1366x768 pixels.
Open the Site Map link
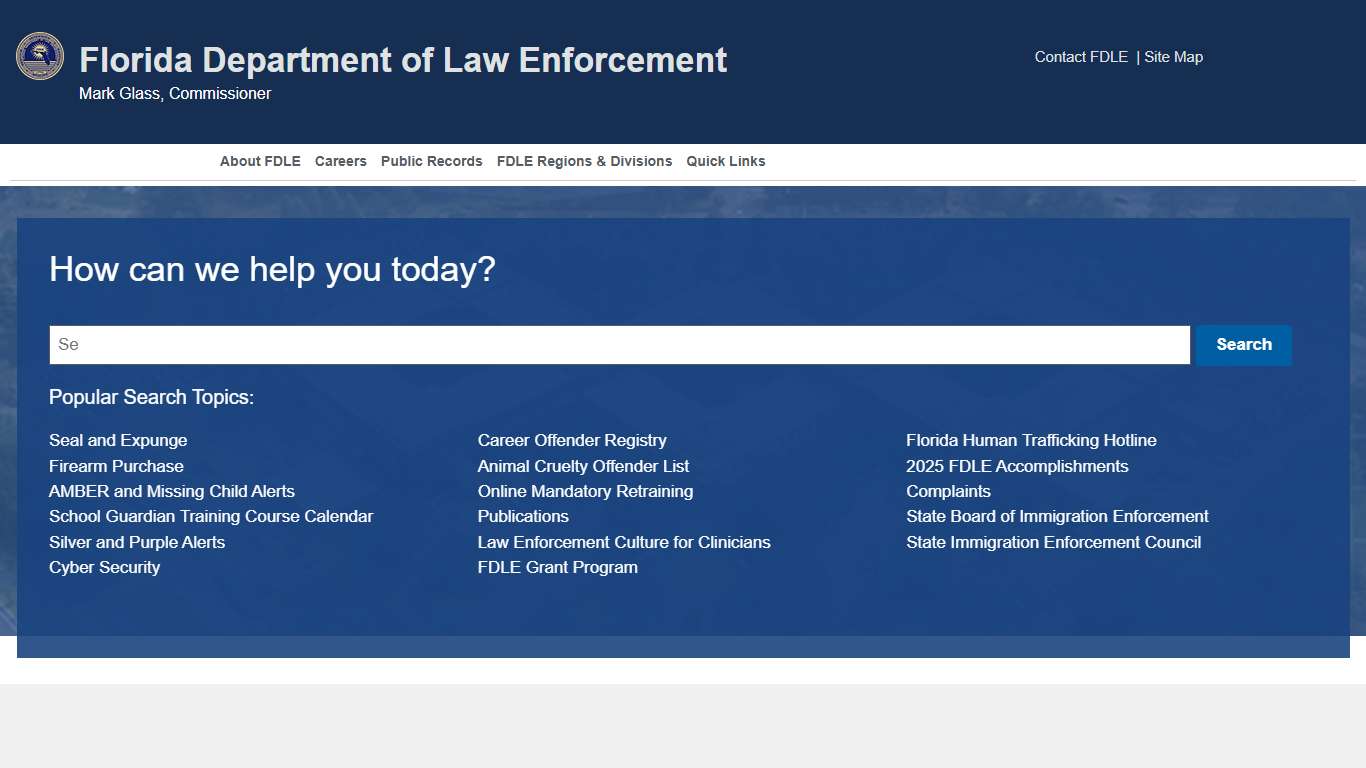tap(1173, 57)
